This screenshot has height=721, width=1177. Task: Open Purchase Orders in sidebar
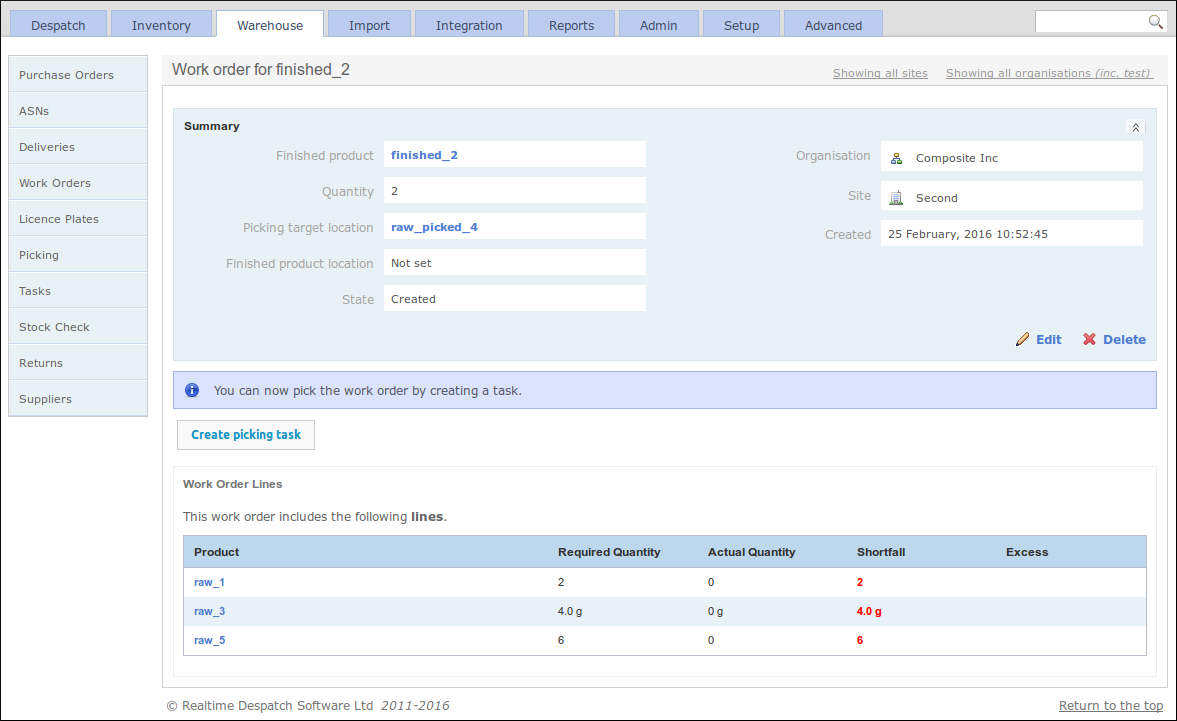pos(78,74)
